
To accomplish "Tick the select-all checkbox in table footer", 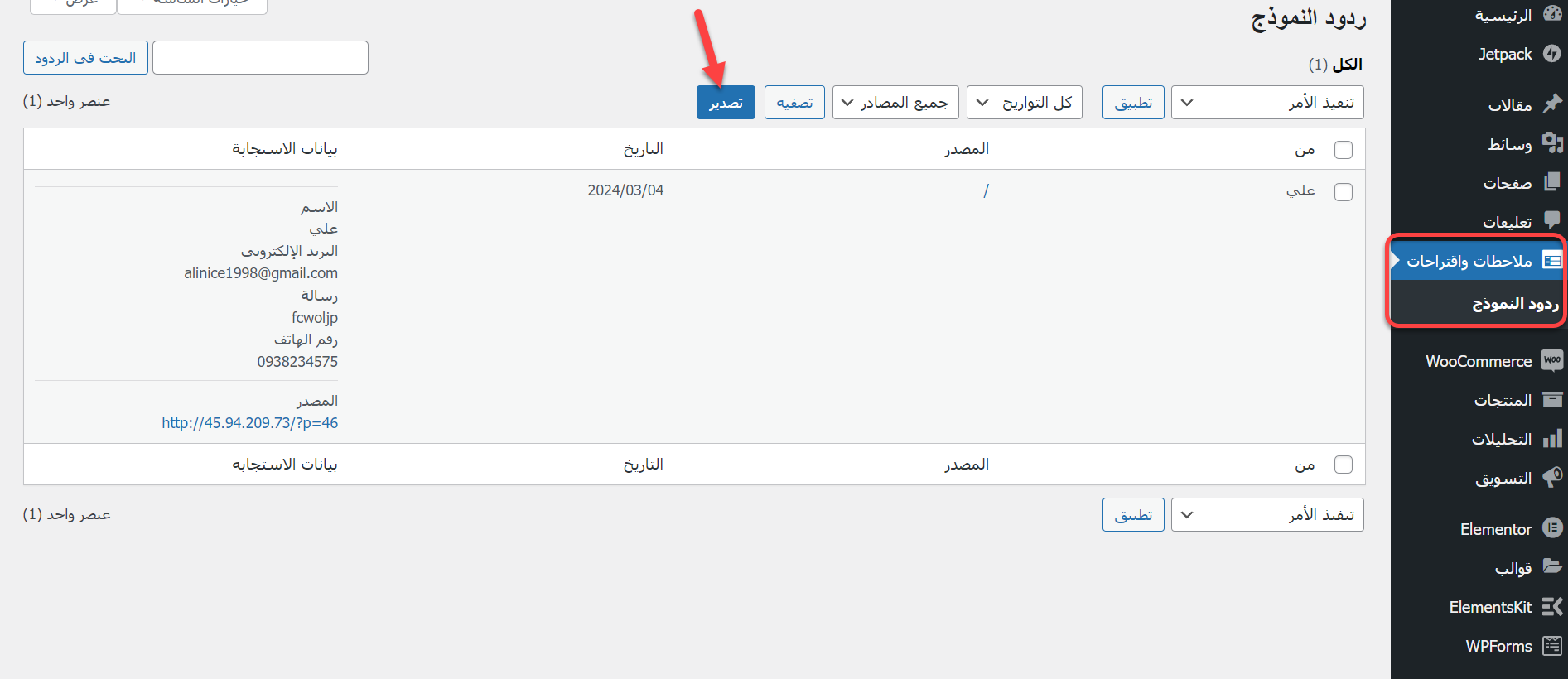I will (x=1344, y=465).
